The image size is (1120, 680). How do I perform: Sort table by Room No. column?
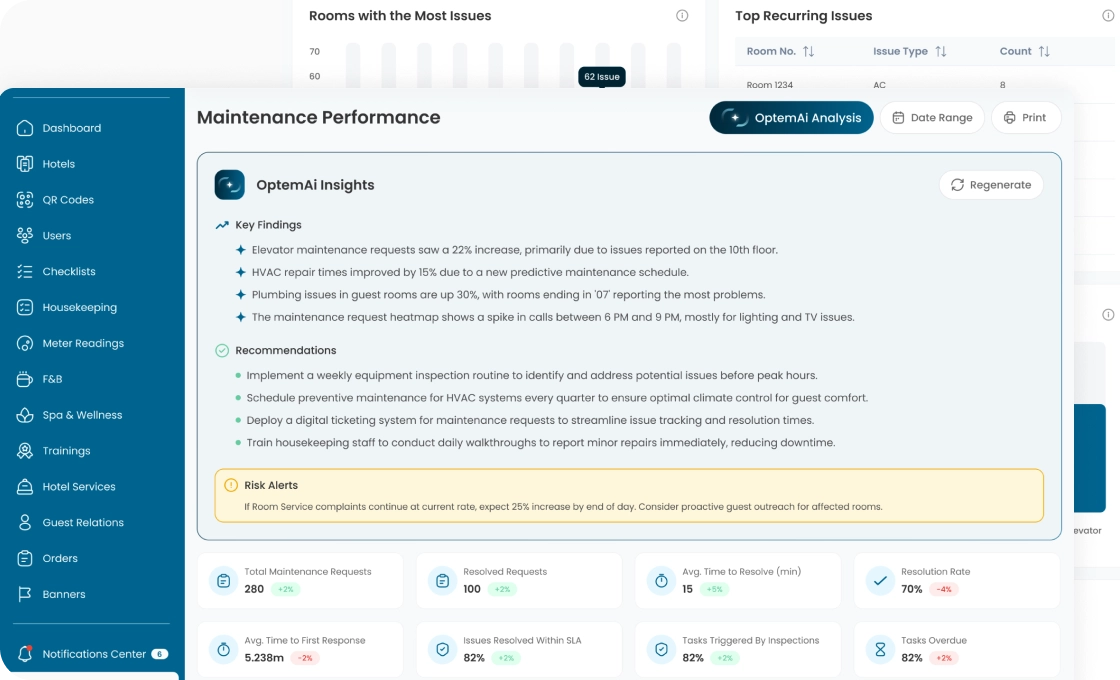pyautogui.click(x=808, y=52)
